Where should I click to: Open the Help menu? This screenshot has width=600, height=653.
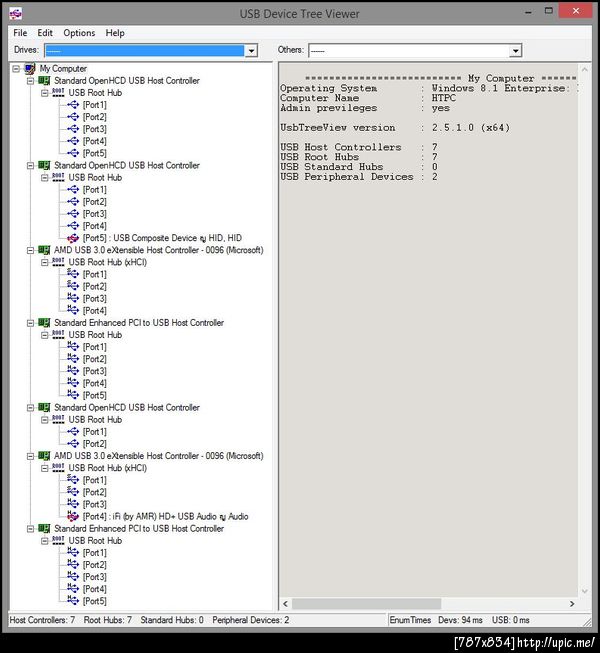tap(115, 33)
